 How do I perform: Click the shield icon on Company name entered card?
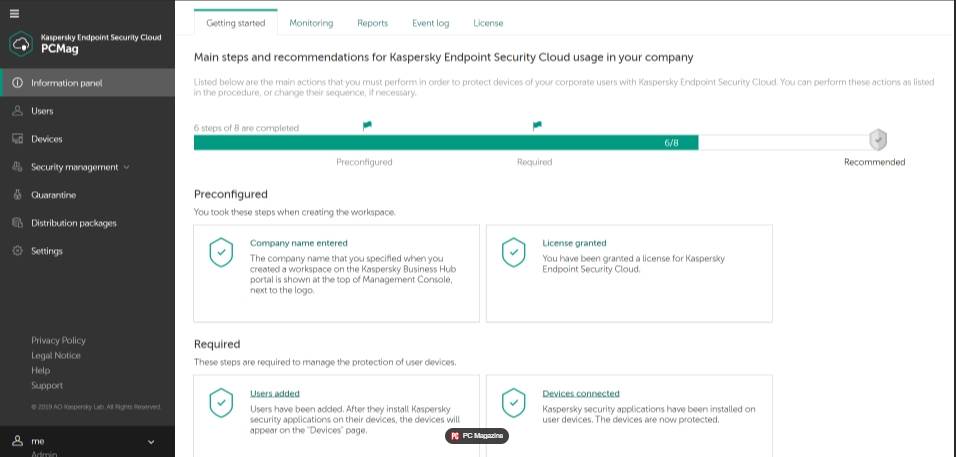click(221, 252)
